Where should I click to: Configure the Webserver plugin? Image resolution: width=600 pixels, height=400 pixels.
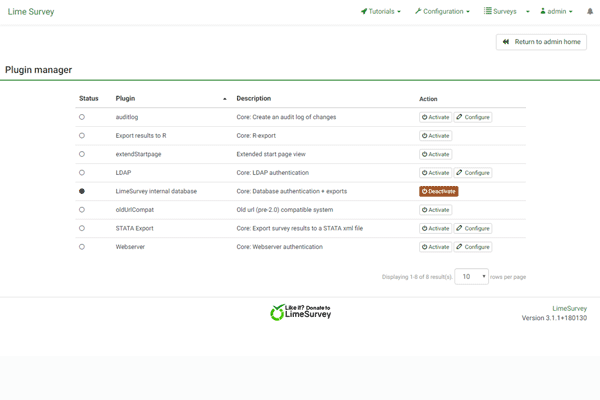(x=473, y=247)
